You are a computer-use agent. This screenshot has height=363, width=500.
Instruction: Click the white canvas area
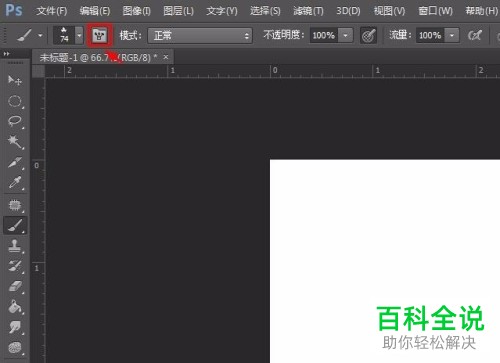pyautogui.click(x=385, y=261)
